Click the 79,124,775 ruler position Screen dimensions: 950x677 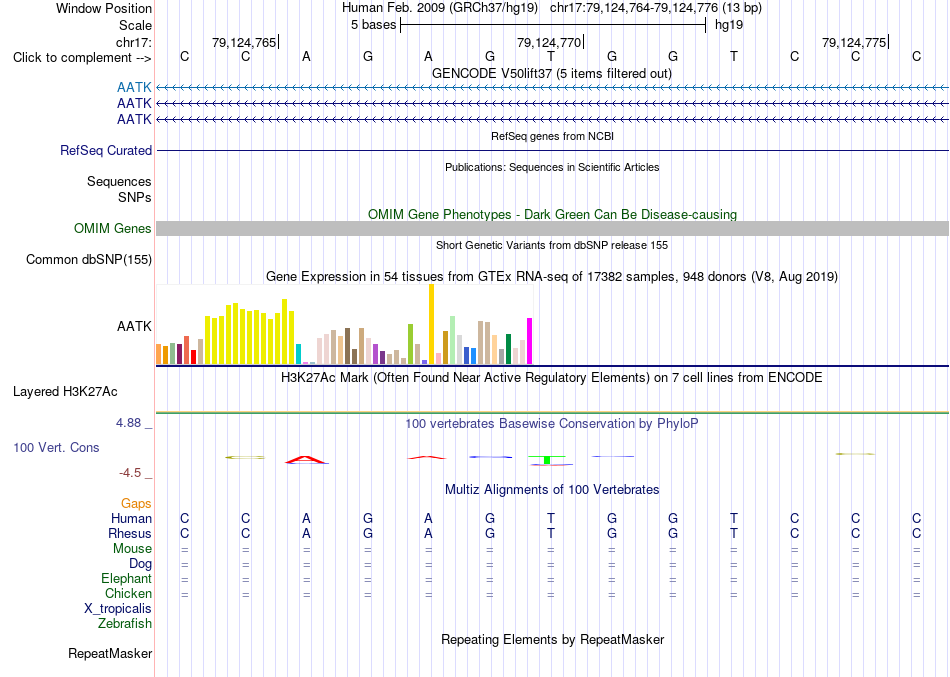[854, 42]
